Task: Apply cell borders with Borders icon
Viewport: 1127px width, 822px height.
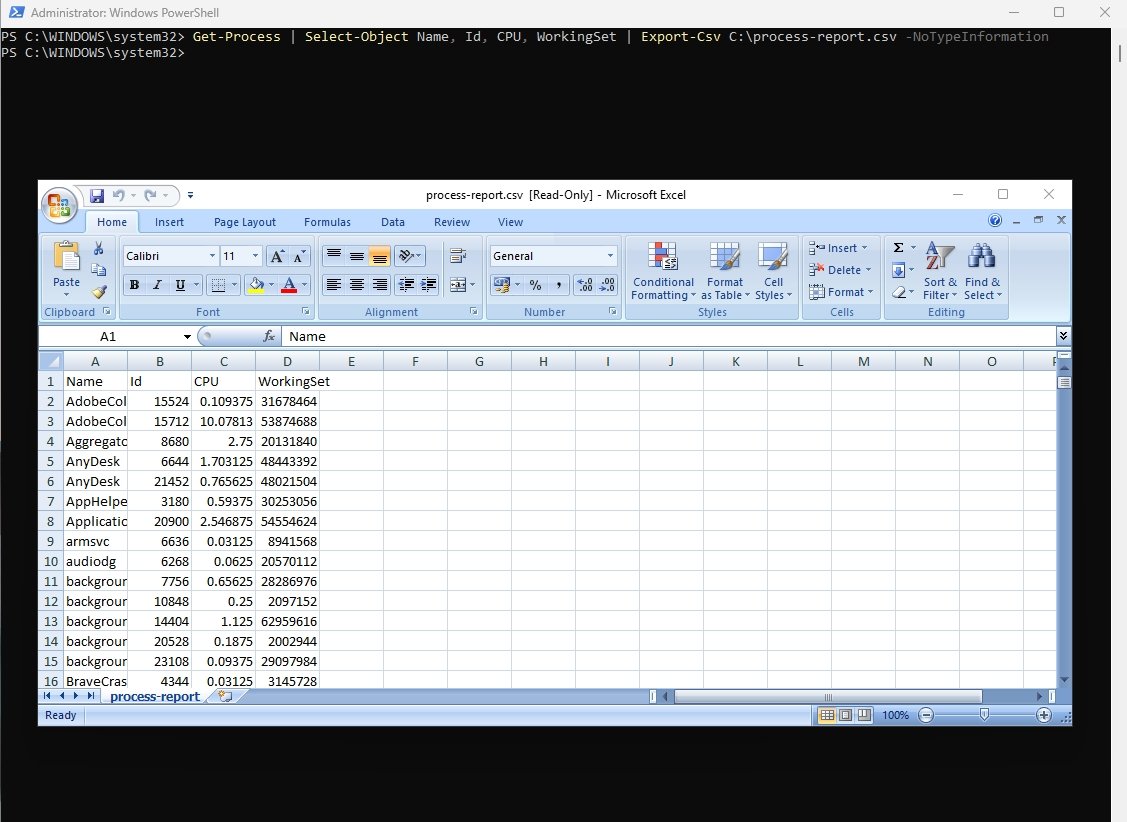Action: coord(218,285)
